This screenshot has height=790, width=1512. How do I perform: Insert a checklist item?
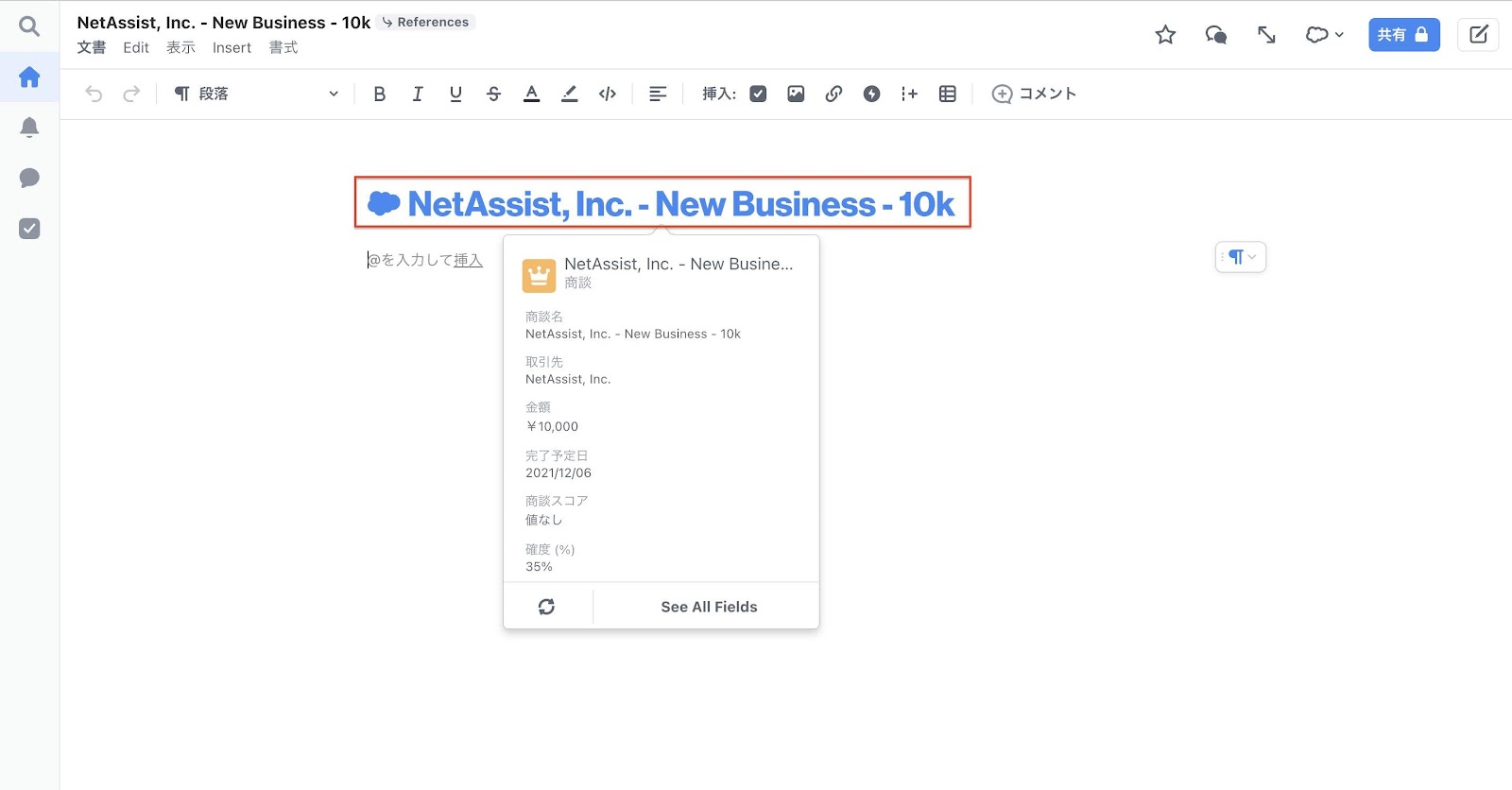(758, 94)
